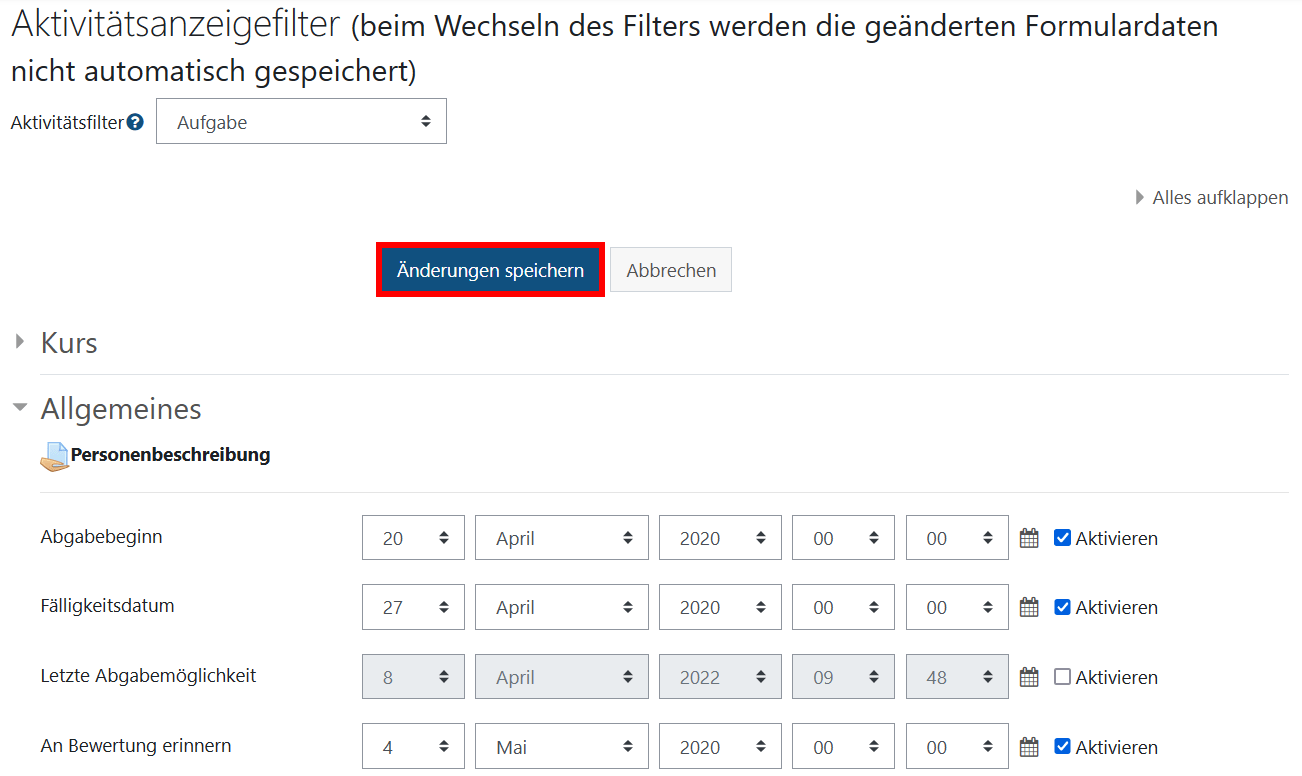The width and height of the screenshot is (1302, 776).
Task: Open the year dropdown for An Bewertung erinnern
Action: pyautogui.click(x=720, y=746)
